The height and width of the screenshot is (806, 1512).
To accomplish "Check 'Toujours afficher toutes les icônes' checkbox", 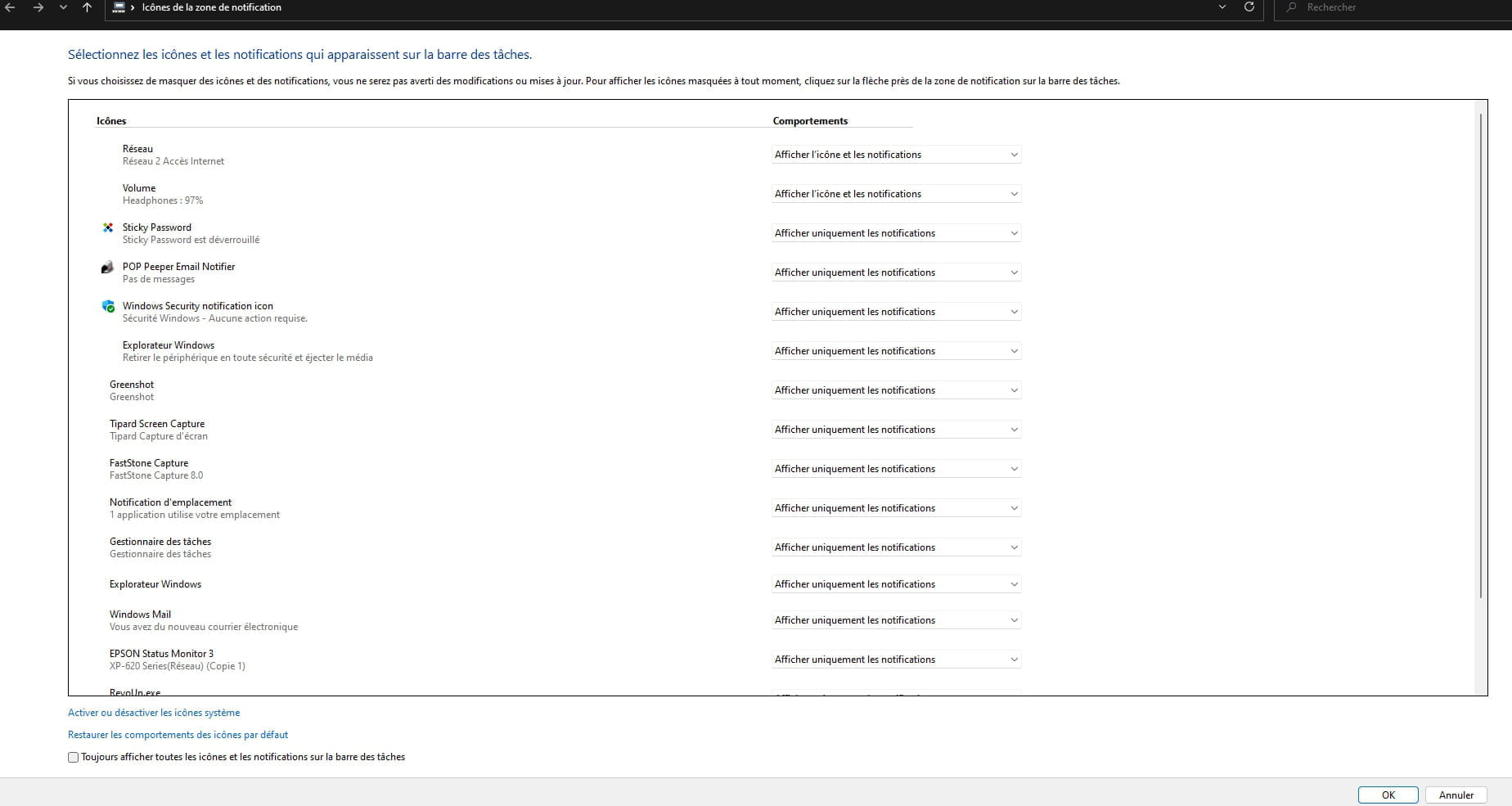I will point(73,758).
